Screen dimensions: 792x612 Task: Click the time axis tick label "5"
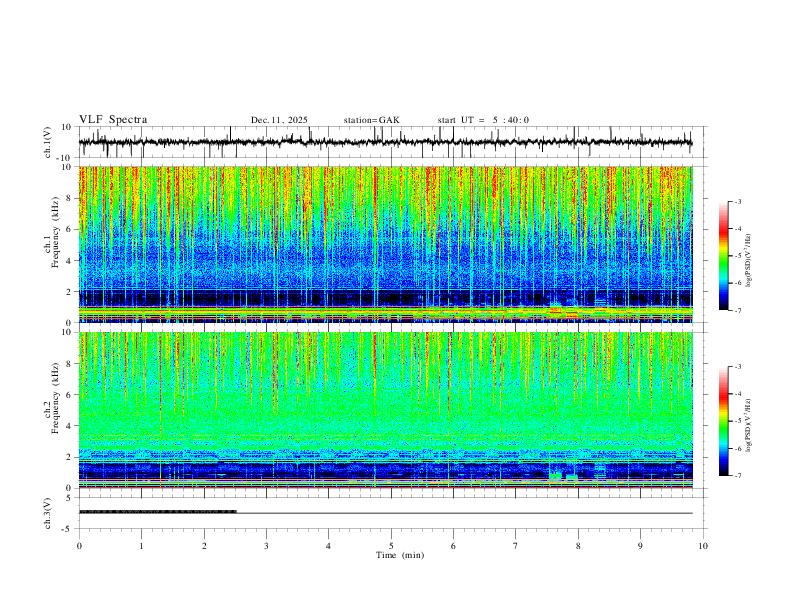391,546
